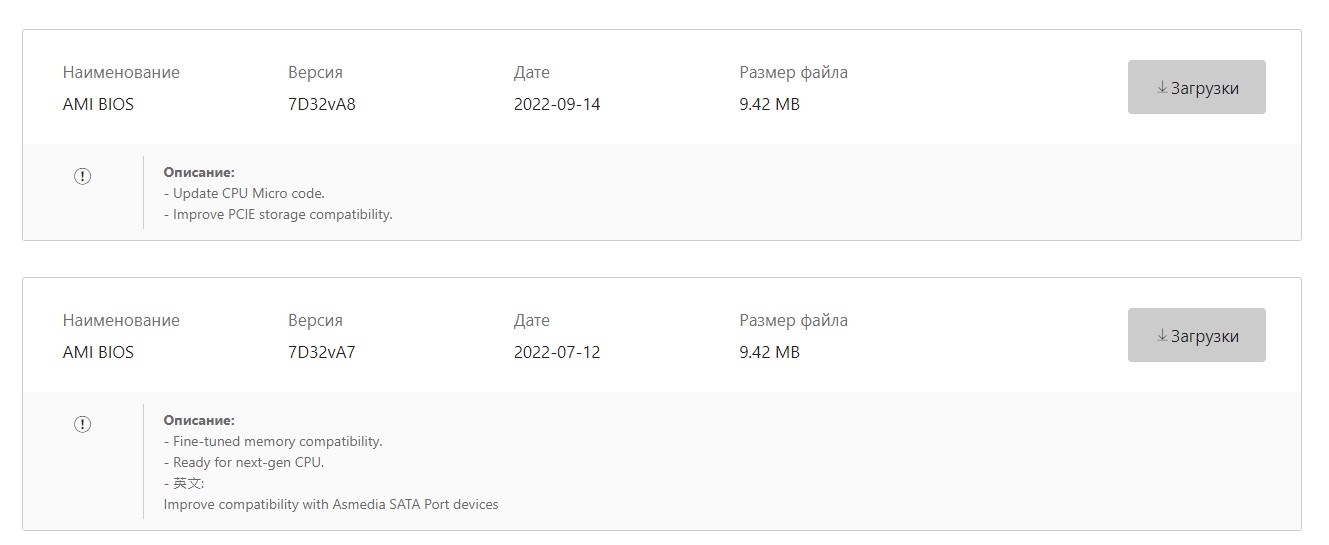Viewport: 1329px width, 545px height.
Task: Click the info icon beside 7D32vA7 description
Action: coord(82,424)
